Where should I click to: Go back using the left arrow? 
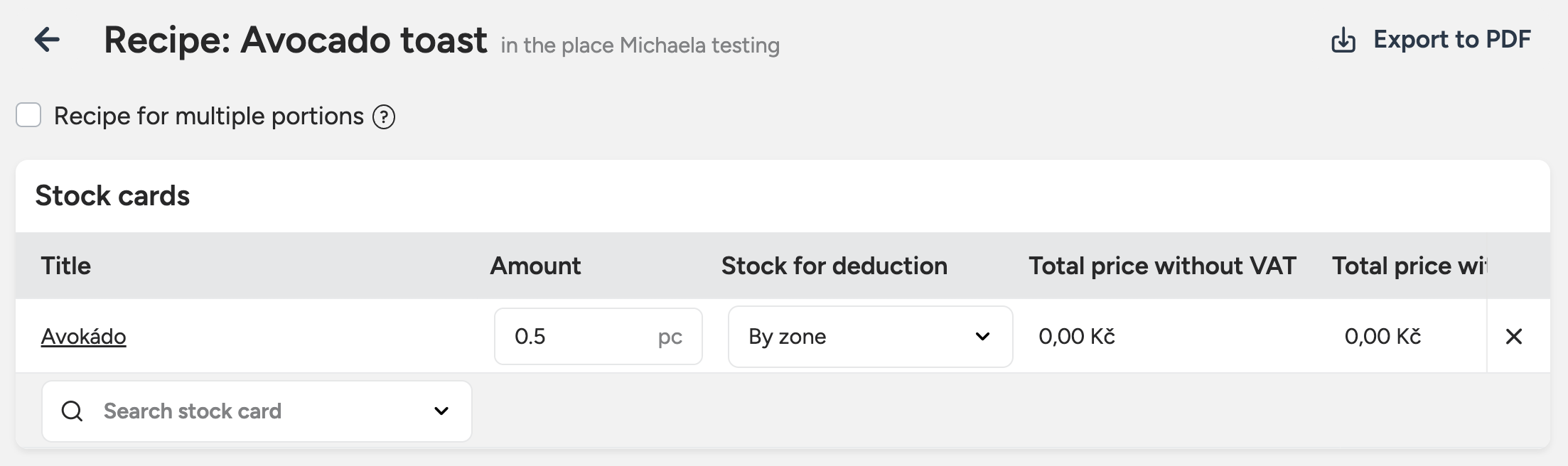(x=47, y=40)
